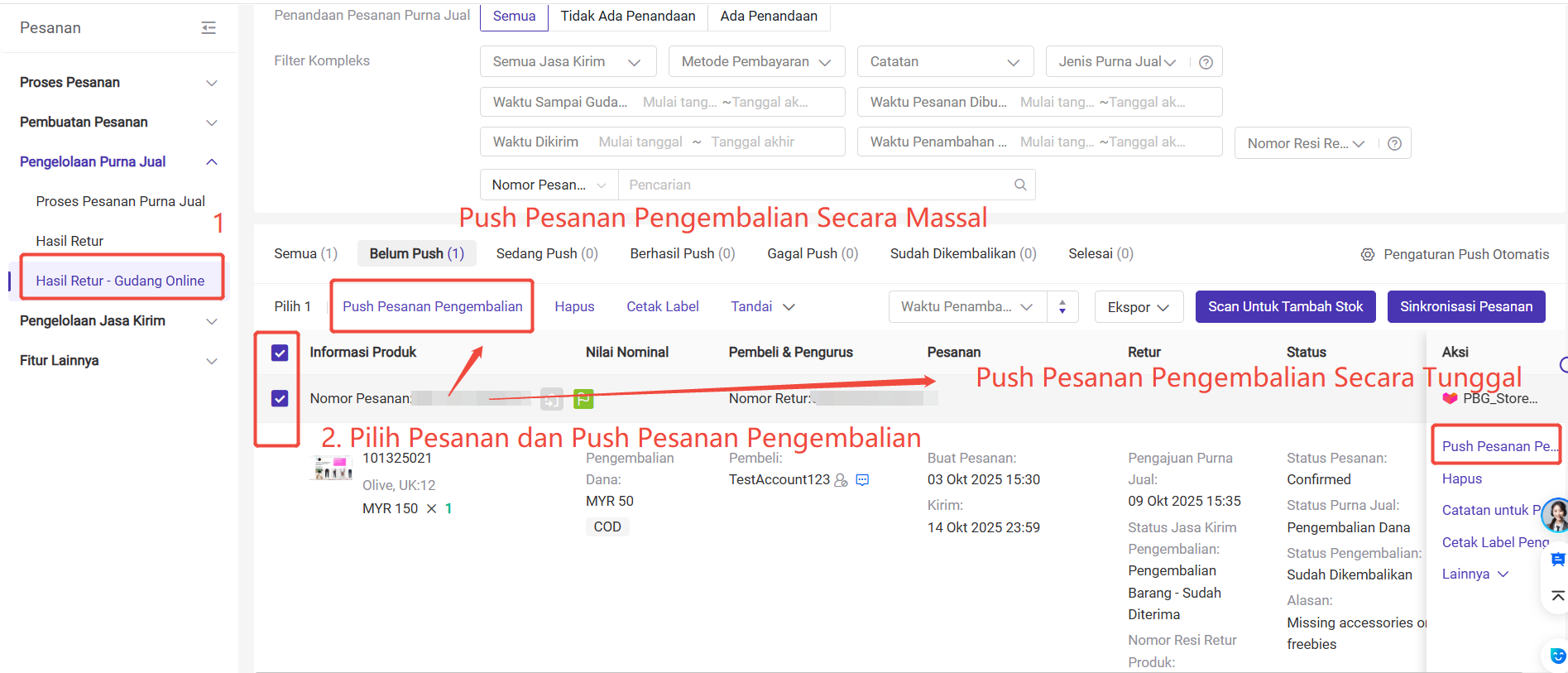Open Proses Pesanan Purna Jual in sidebar
The image size is (1568, 673).
121,201
